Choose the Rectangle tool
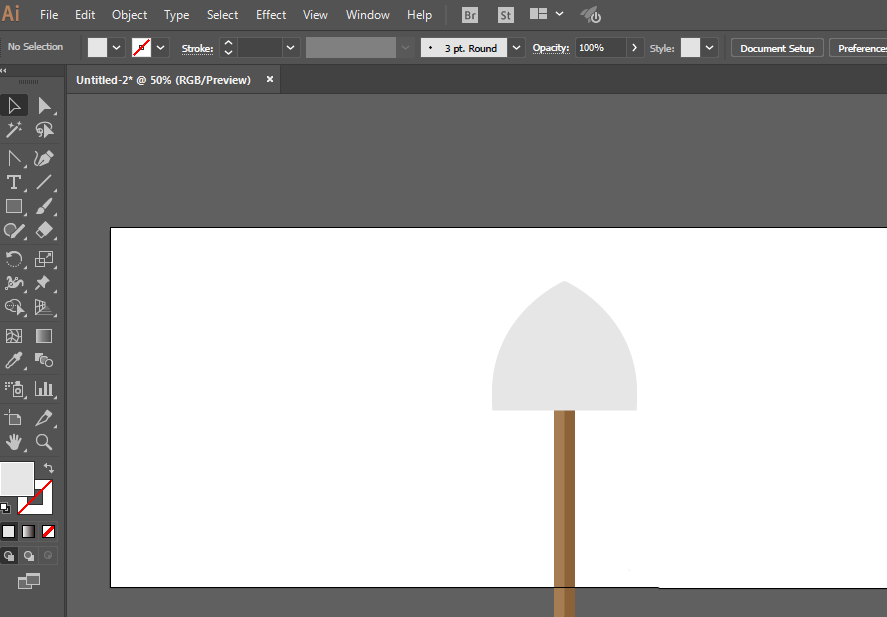This screenshot has height=617, width=887. tap(14, 207)
